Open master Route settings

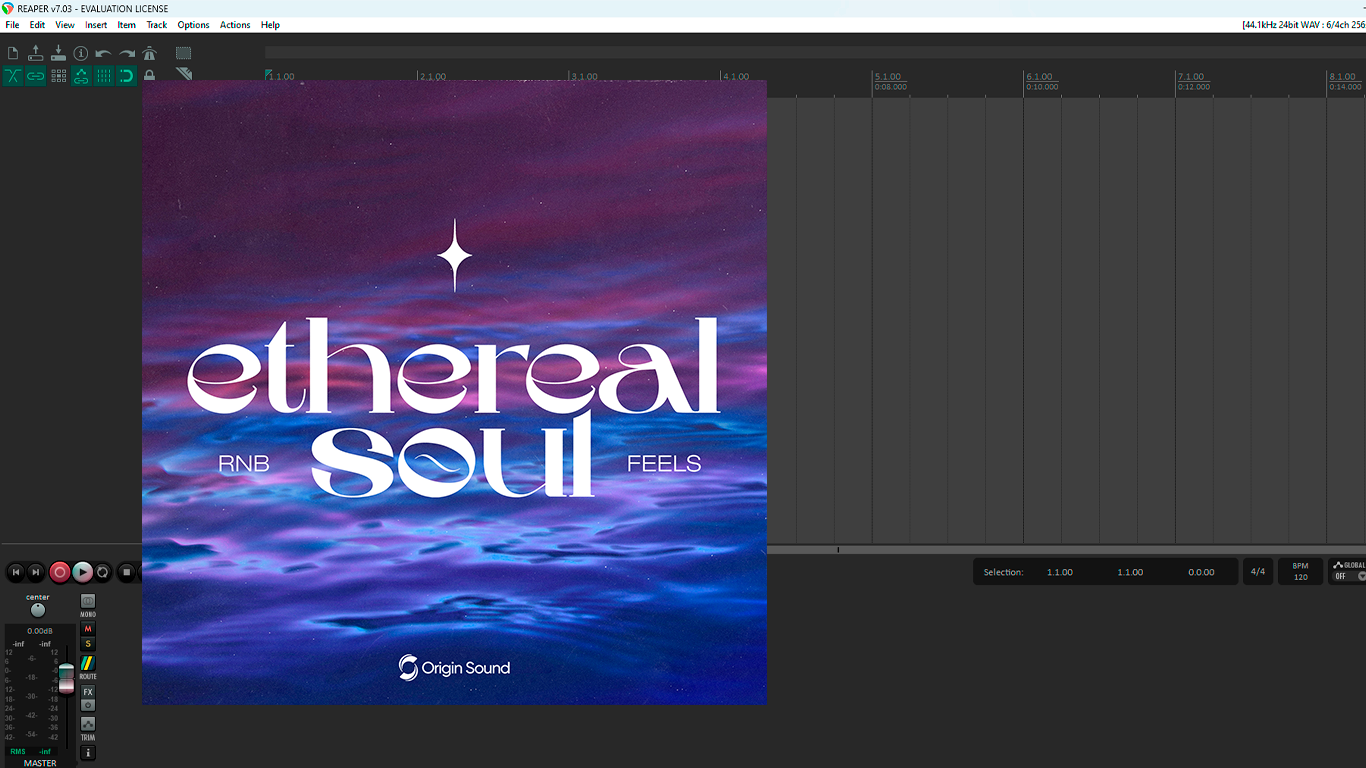pos(88,664)
